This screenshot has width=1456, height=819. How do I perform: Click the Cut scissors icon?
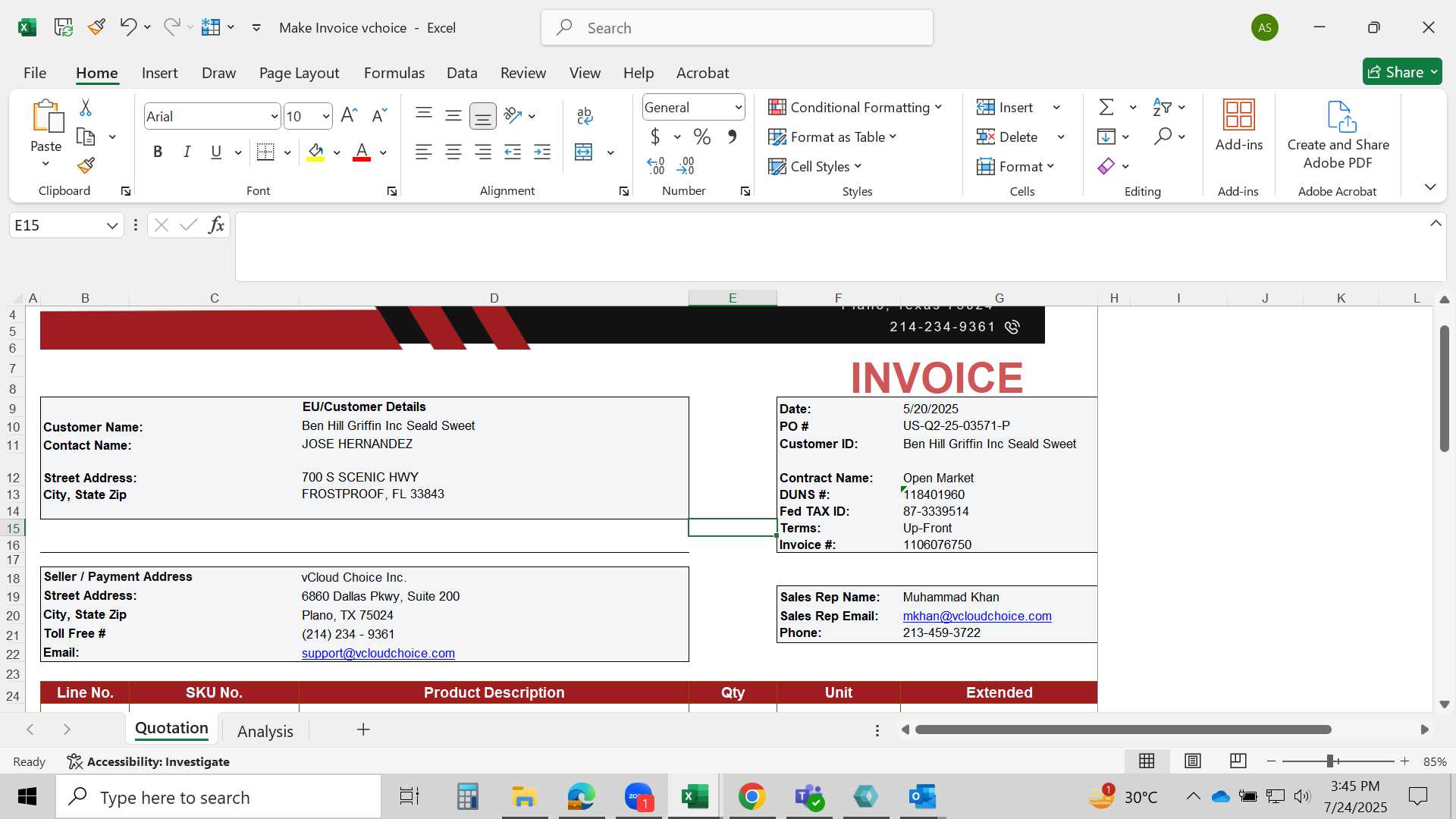pos(86,108)
